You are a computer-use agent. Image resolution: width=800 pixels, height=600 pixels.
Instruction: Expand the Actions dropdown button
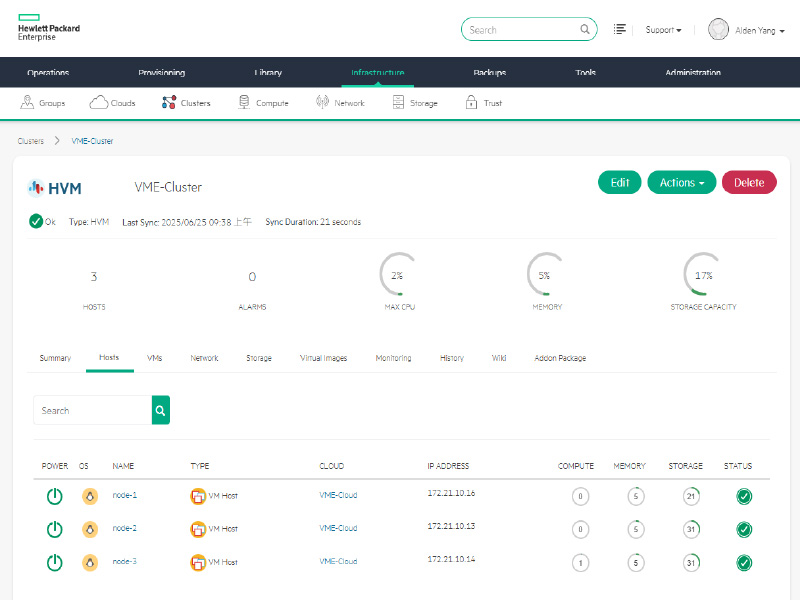tap(682, 183)
